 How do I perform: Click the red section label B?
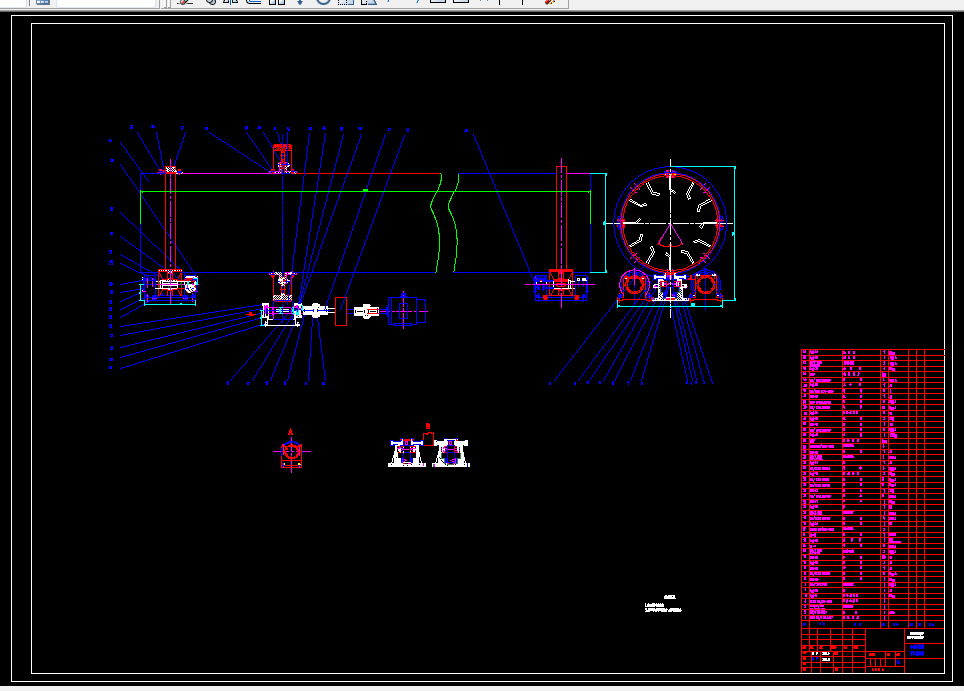tap(428, 426)
